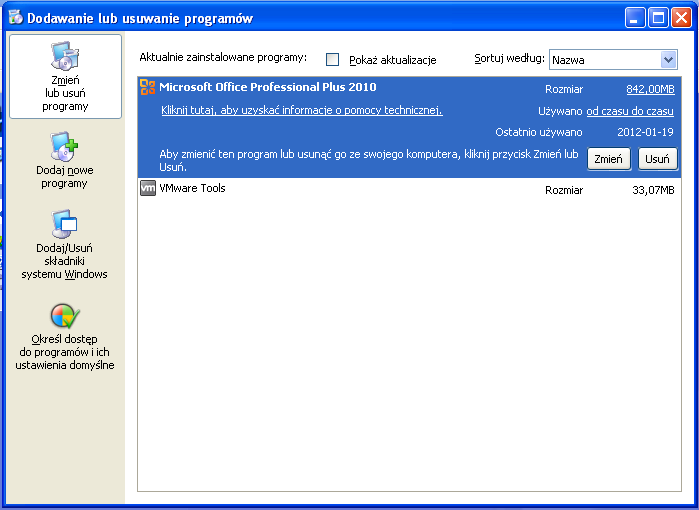Click Rozmiar label in VMware Tools row
The width and height of the screenshot is (699, 510).
[x=564, y=190]
